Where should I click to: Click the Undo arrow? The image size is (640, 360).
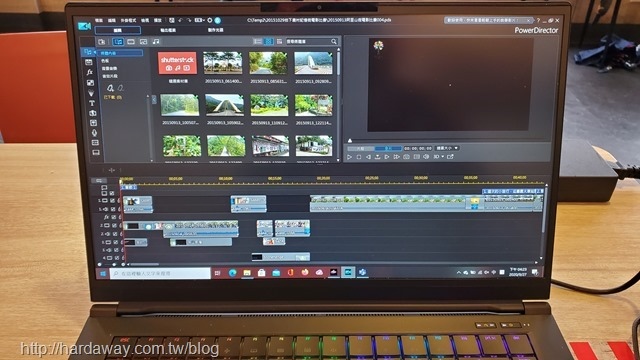click(180, 20)
